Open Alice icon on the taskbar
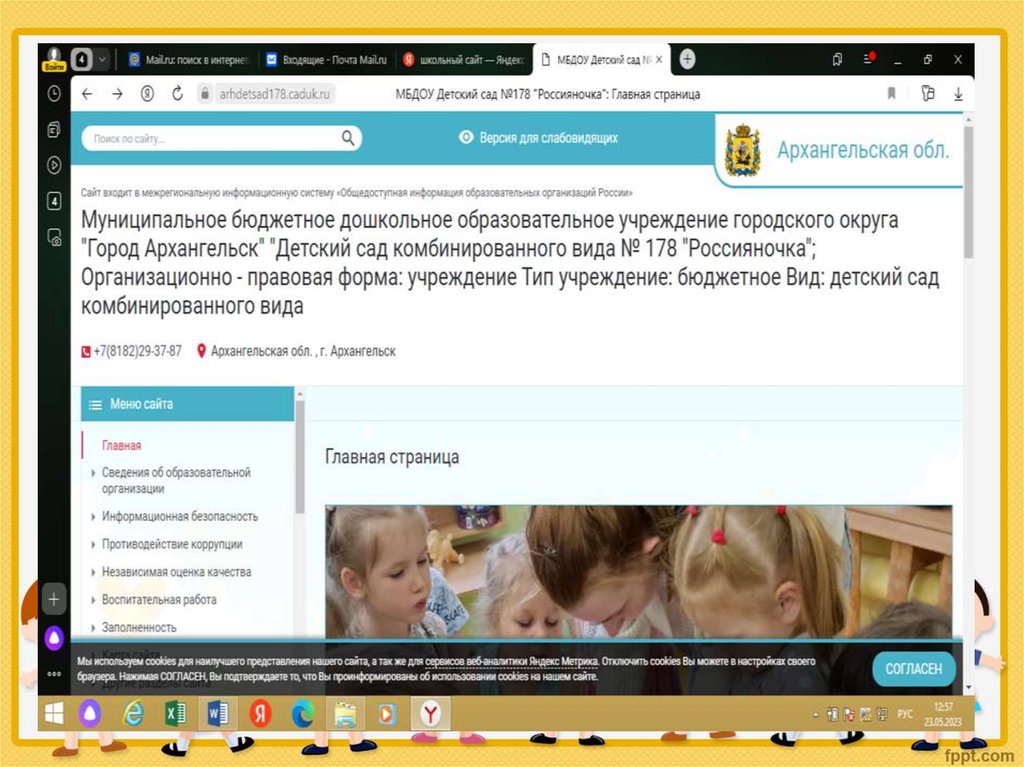 [x=90, y=714]
